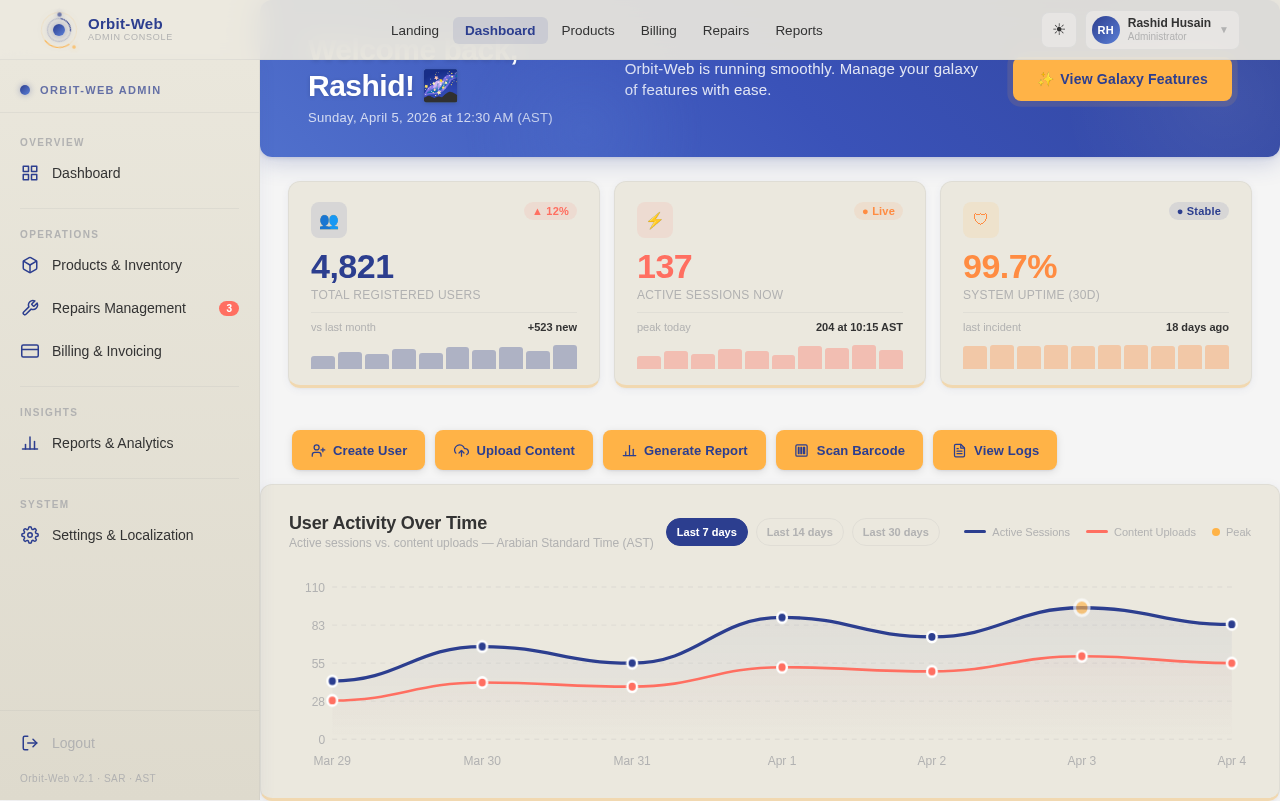Open the Landing nav item
The image size is (1280, 801).
[x=415, y=30]
